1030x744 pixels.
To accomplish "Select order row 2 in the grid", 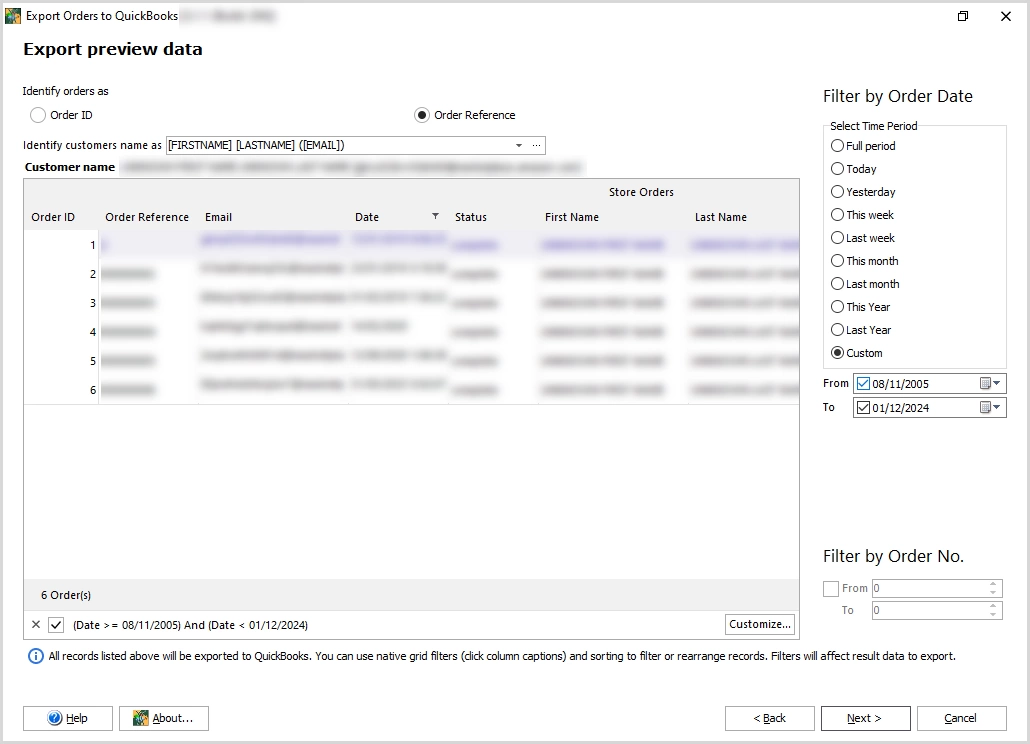I will pyautogui.click(x=412, y=274).
